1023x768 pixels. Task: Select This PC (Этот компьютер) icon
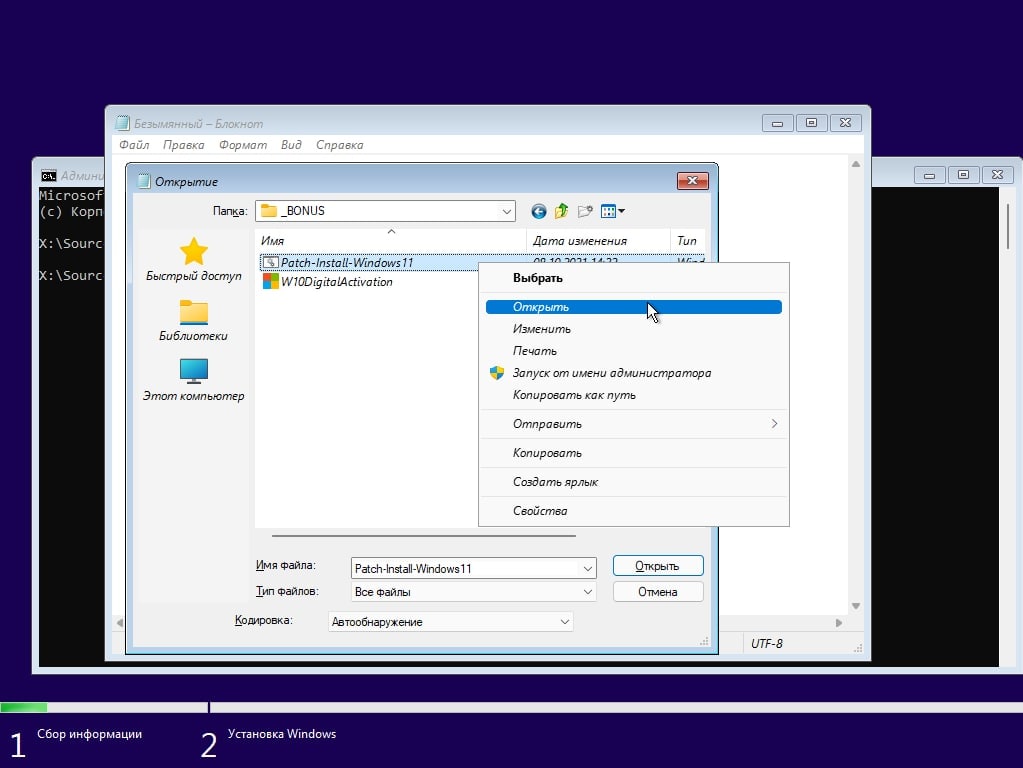point(194,371)
